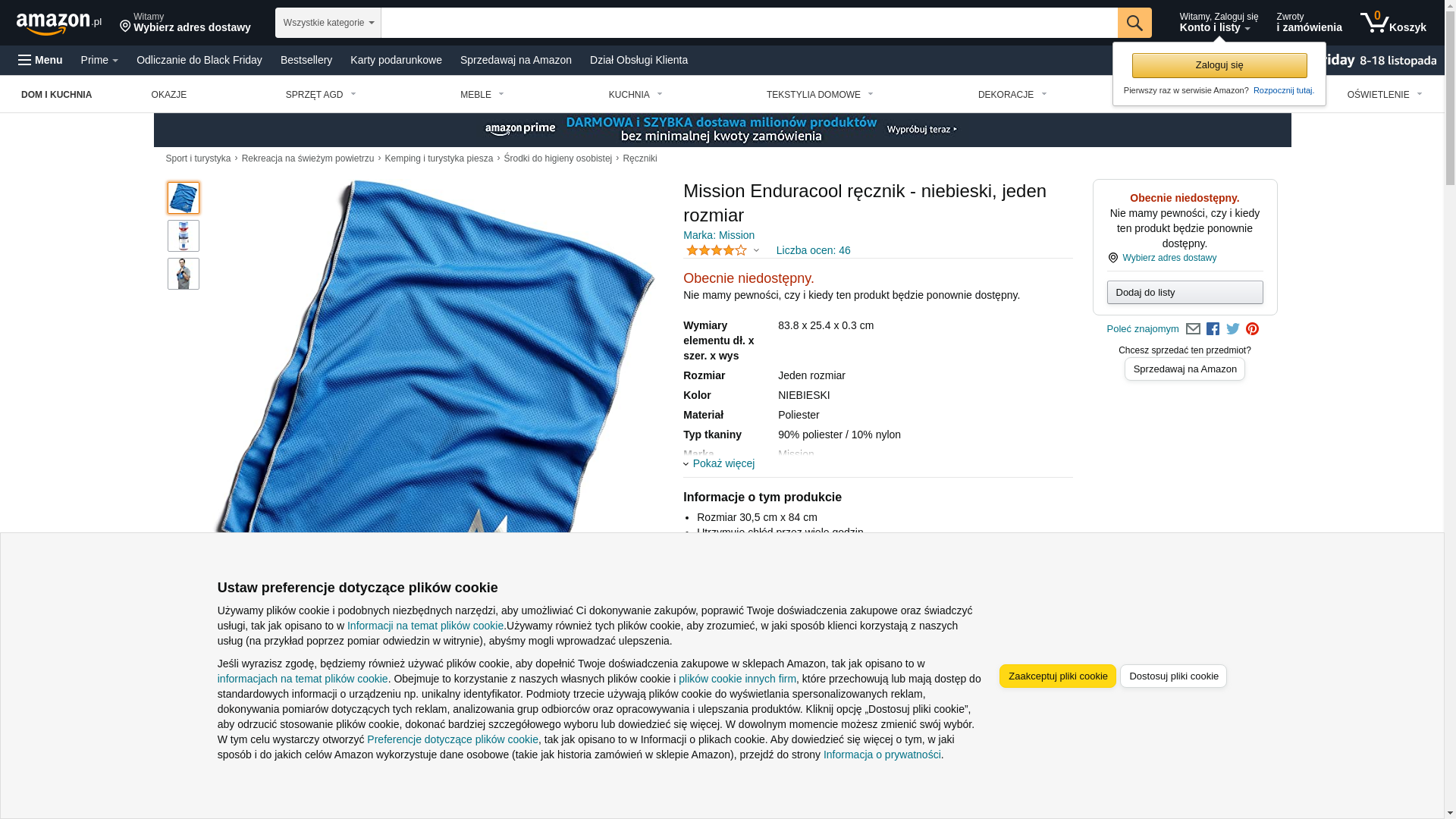Click the search magnifier icon button
The width and height of the screenshot is (1456, 819).
1134,23
